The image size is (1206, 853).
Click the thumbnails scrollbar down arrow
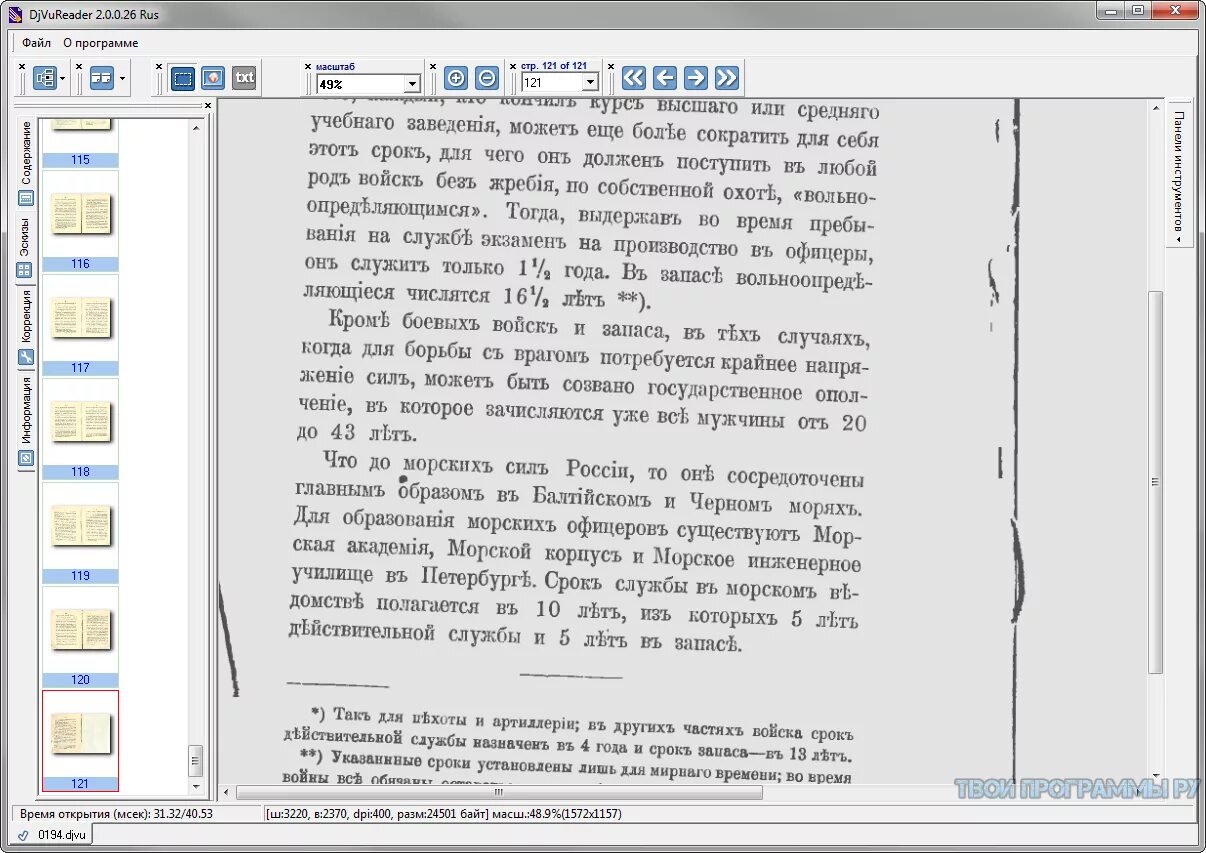pos(195,788)
